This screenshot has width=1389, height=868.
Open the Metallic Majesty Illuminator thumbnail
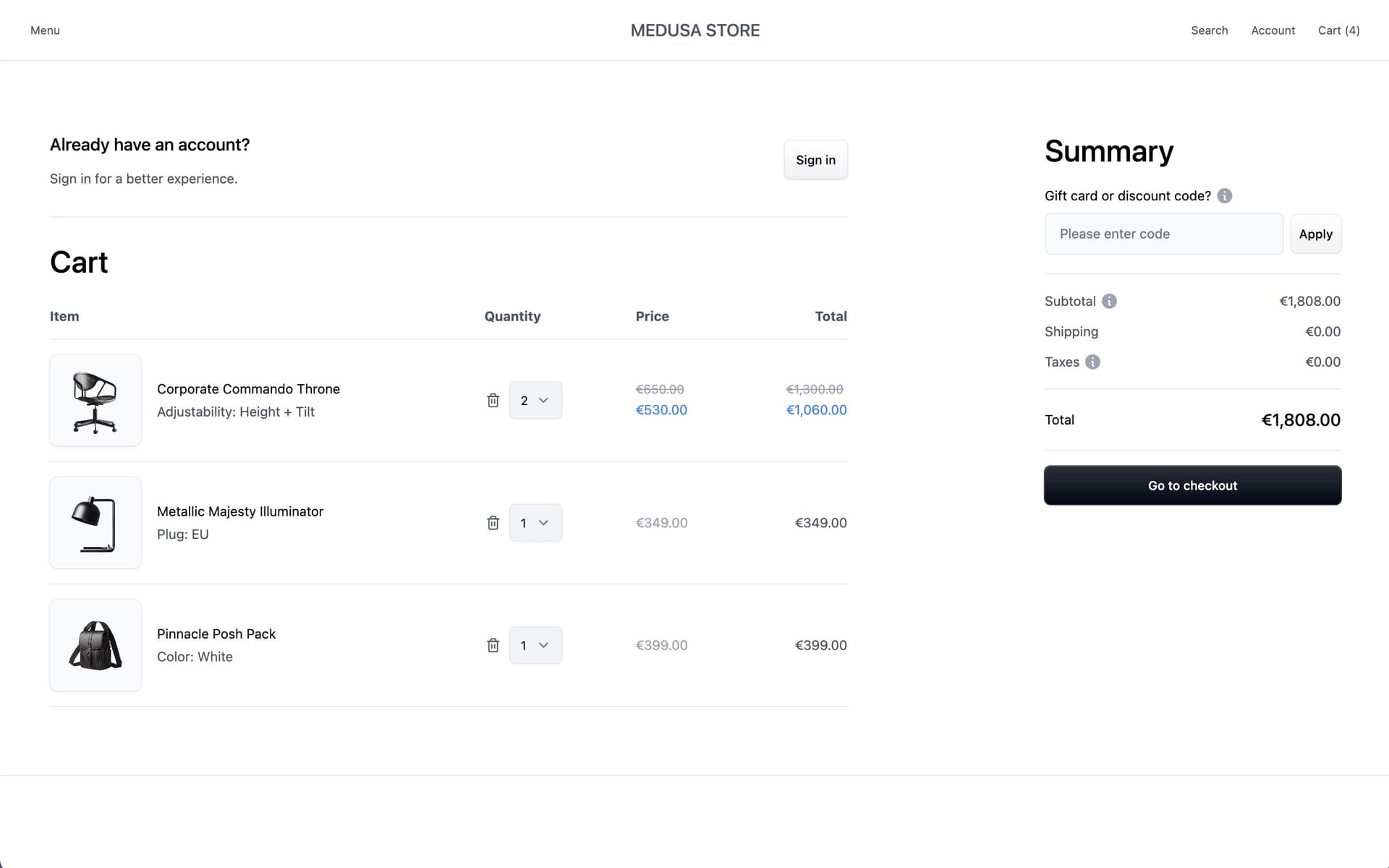tap(95, 522)
